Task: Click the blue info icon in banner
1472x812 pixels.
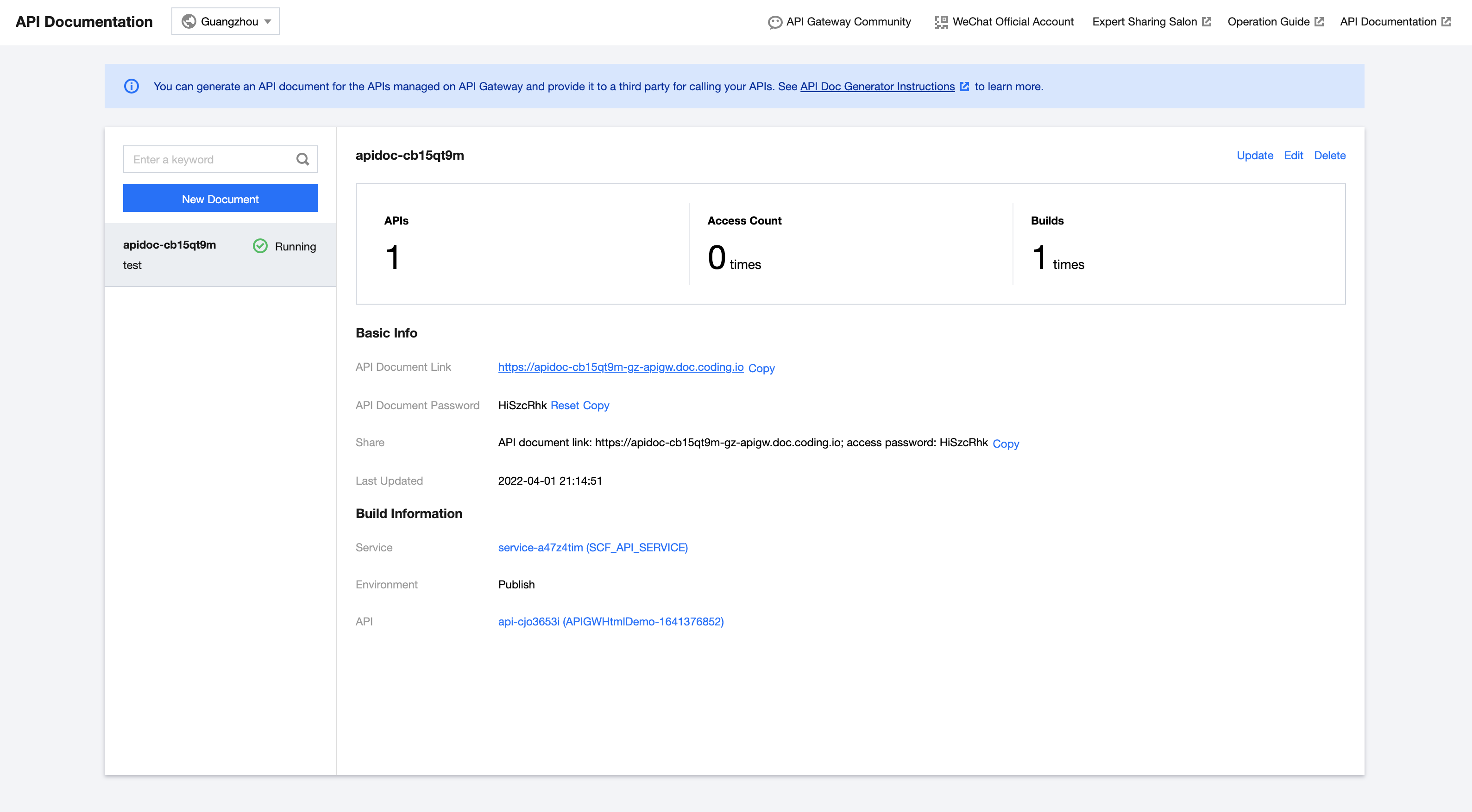Action: pyautogui.click(x=132, y=86)
